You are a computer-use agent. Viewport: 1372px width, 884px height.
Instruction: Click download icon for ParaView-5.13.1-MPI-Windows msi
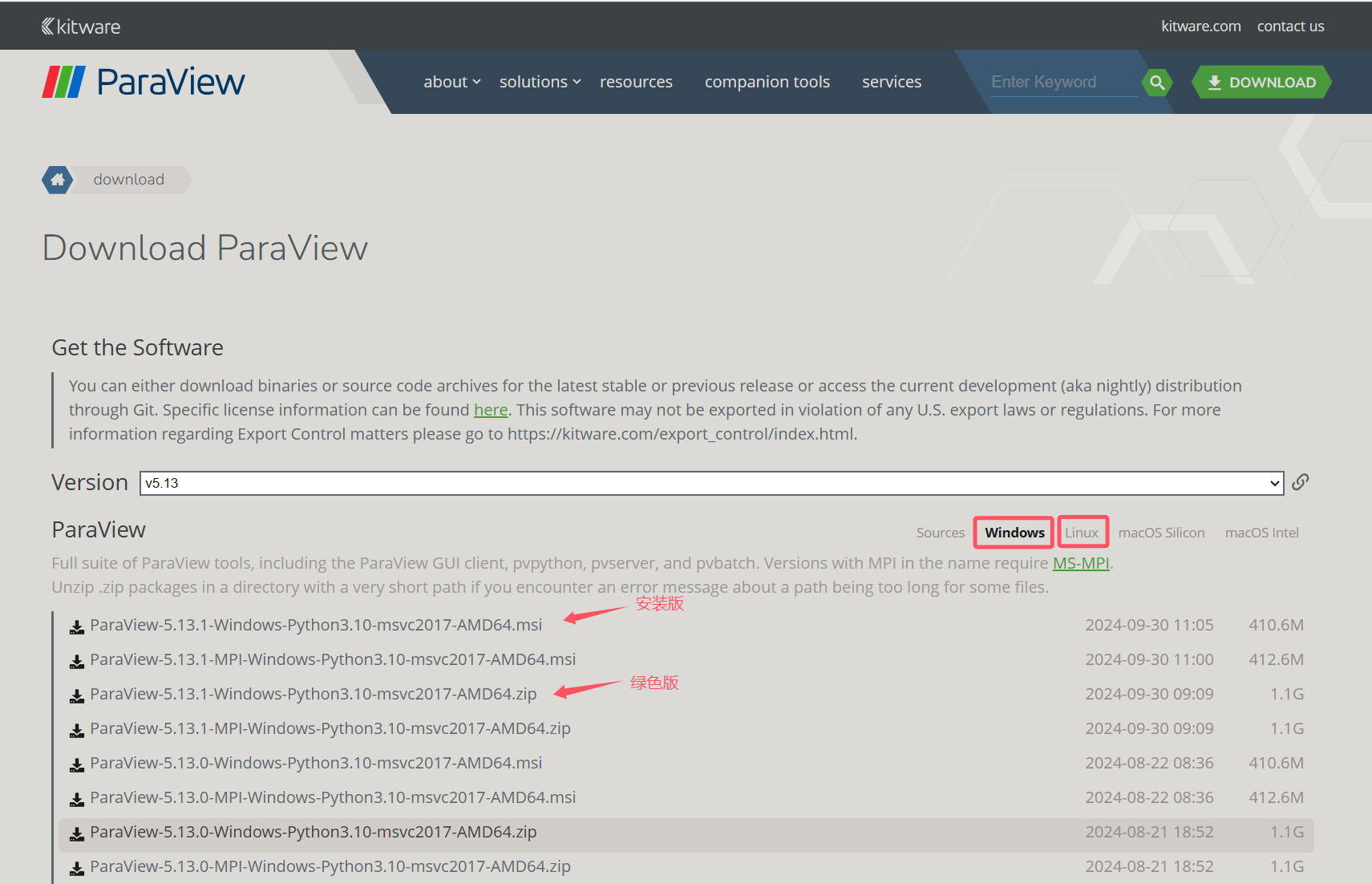pos(77,661)
